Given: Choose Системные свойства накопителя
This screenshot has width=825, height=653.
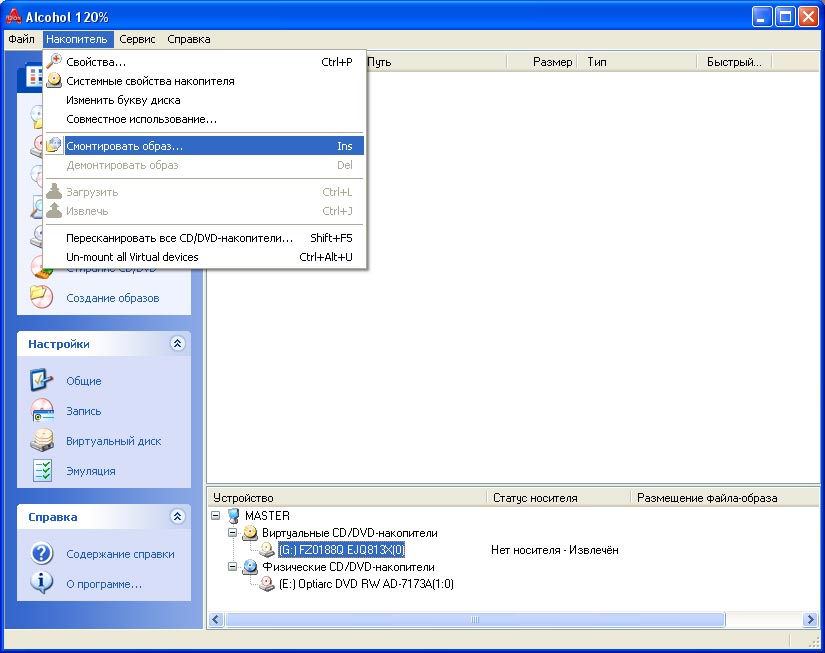Looking at the screenshot, I should pos(205,81).
